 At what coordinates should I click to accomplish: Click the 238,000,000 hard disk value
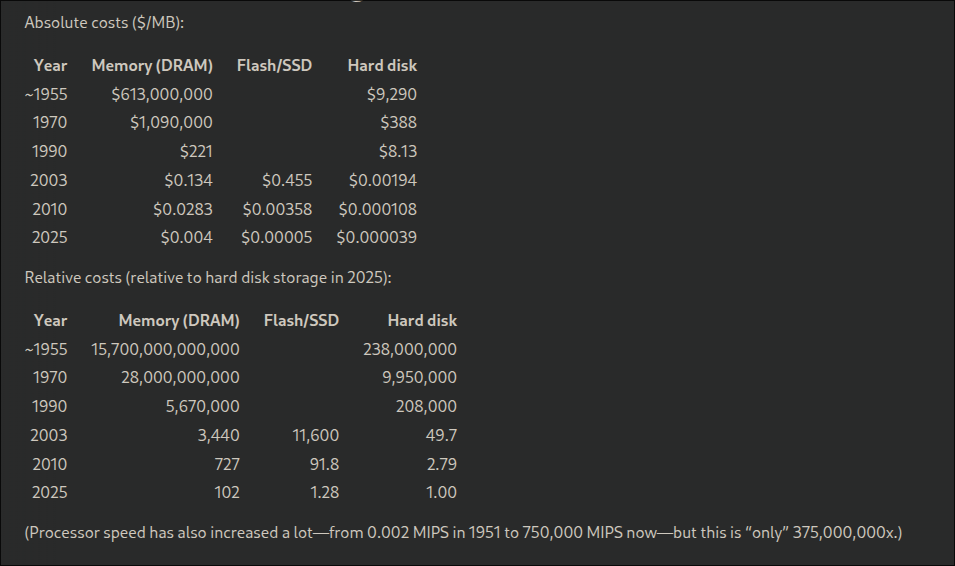coord(409,350)
